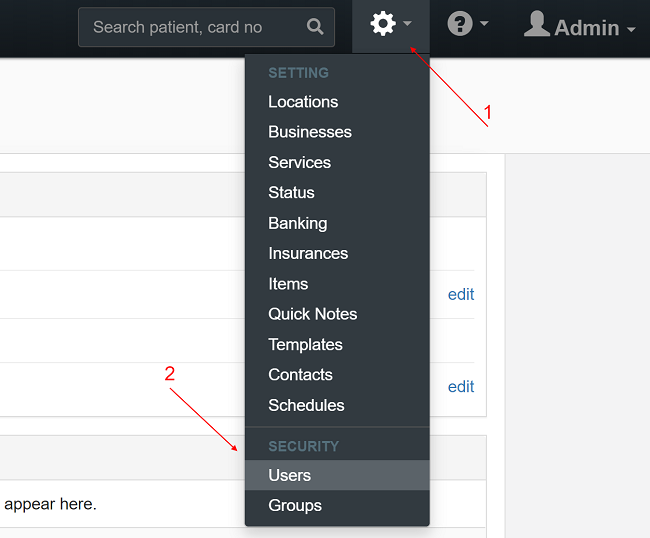
Task: Open the gear settings menu
Action: click(x=383, y=24)
